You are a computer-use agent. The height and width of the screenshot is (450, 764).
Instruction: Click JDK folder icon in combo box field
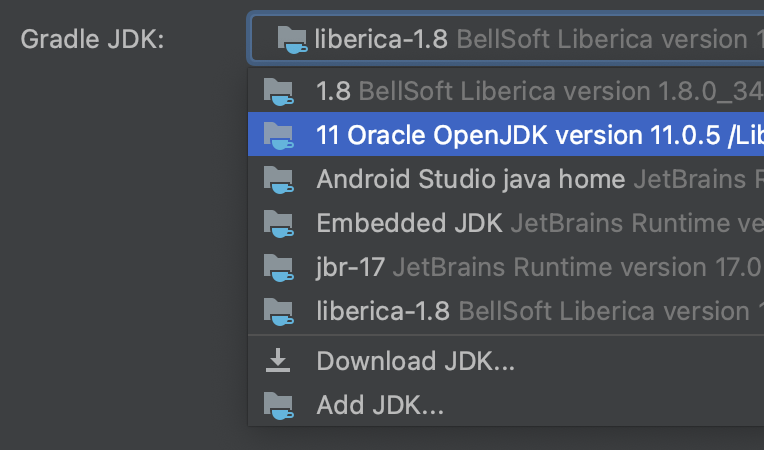click(292, 39)
